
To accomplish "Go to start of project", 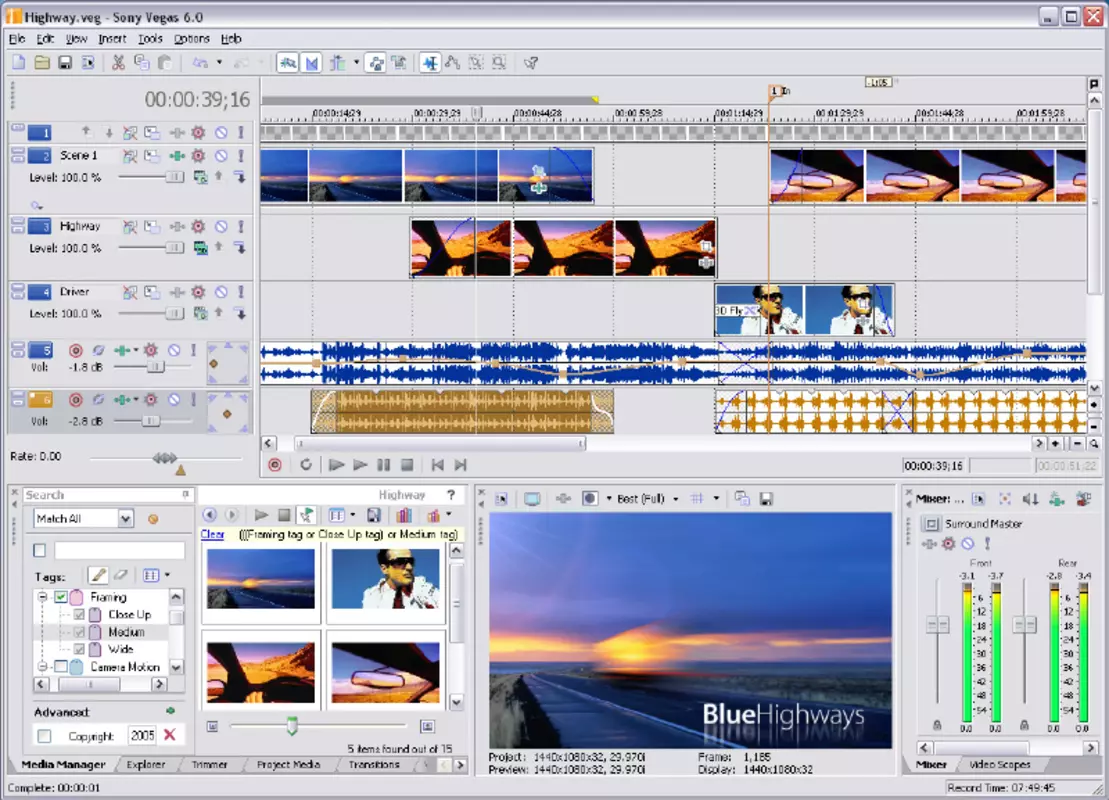I will [437, 465].
